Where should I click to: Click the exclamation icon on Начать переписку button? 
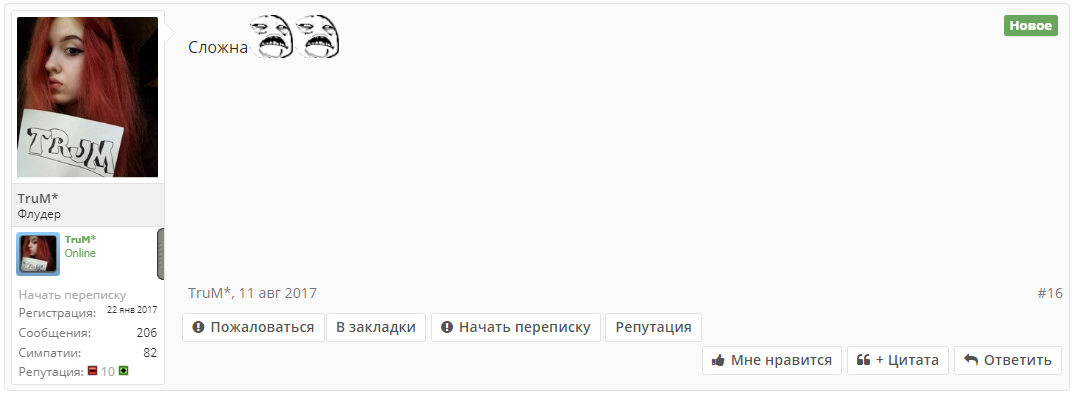click(447, 327)
